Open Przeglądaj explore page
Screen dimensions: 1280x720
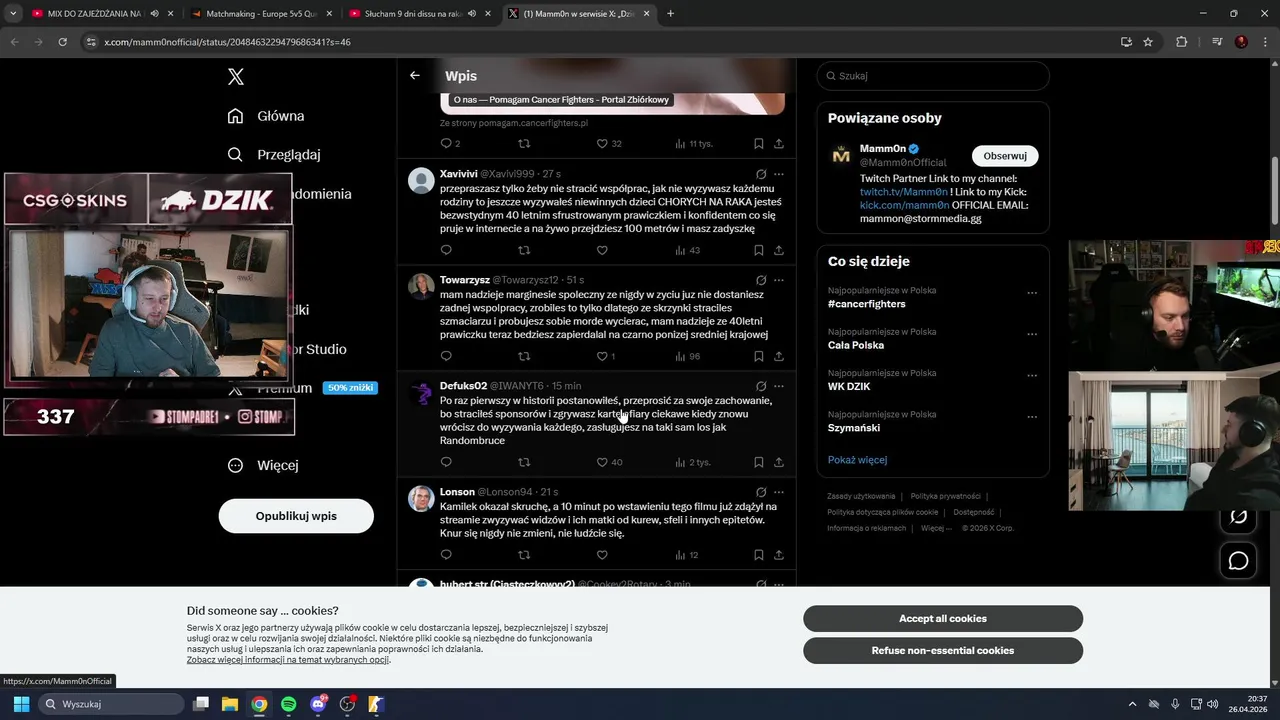pos(274,155)
